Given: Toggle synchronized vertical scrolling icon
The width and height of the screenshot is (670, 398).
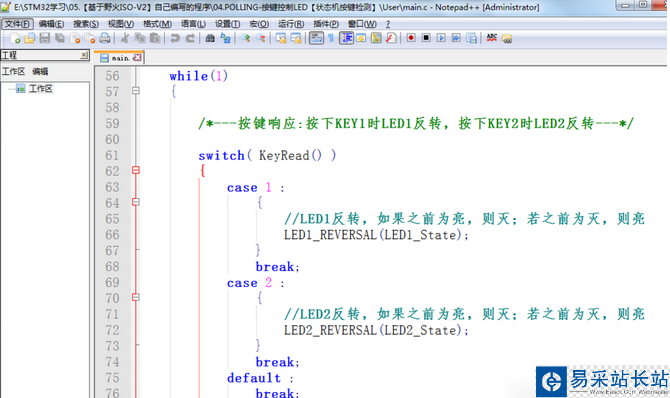Looking at the screenshot, I should coord(281,38).
